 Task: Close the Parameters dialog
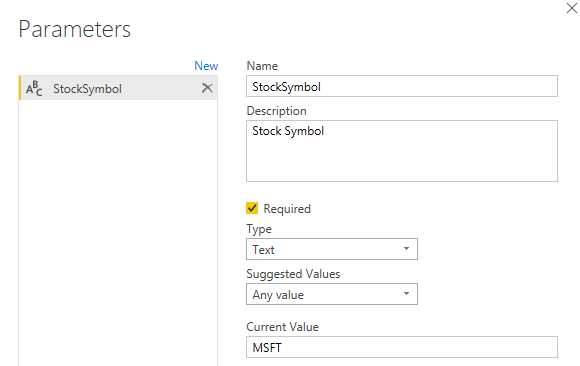click(572, 8)
